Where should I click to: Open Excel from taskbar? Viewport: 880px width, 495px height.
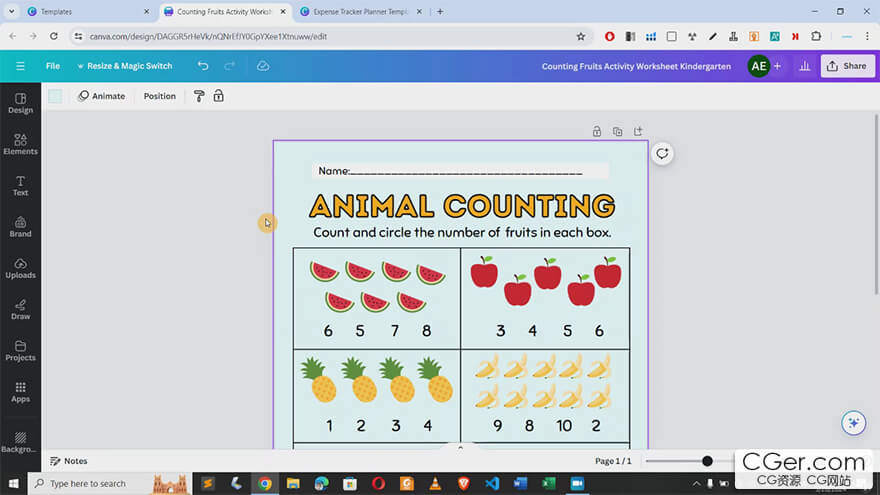[x=549, y=483]
